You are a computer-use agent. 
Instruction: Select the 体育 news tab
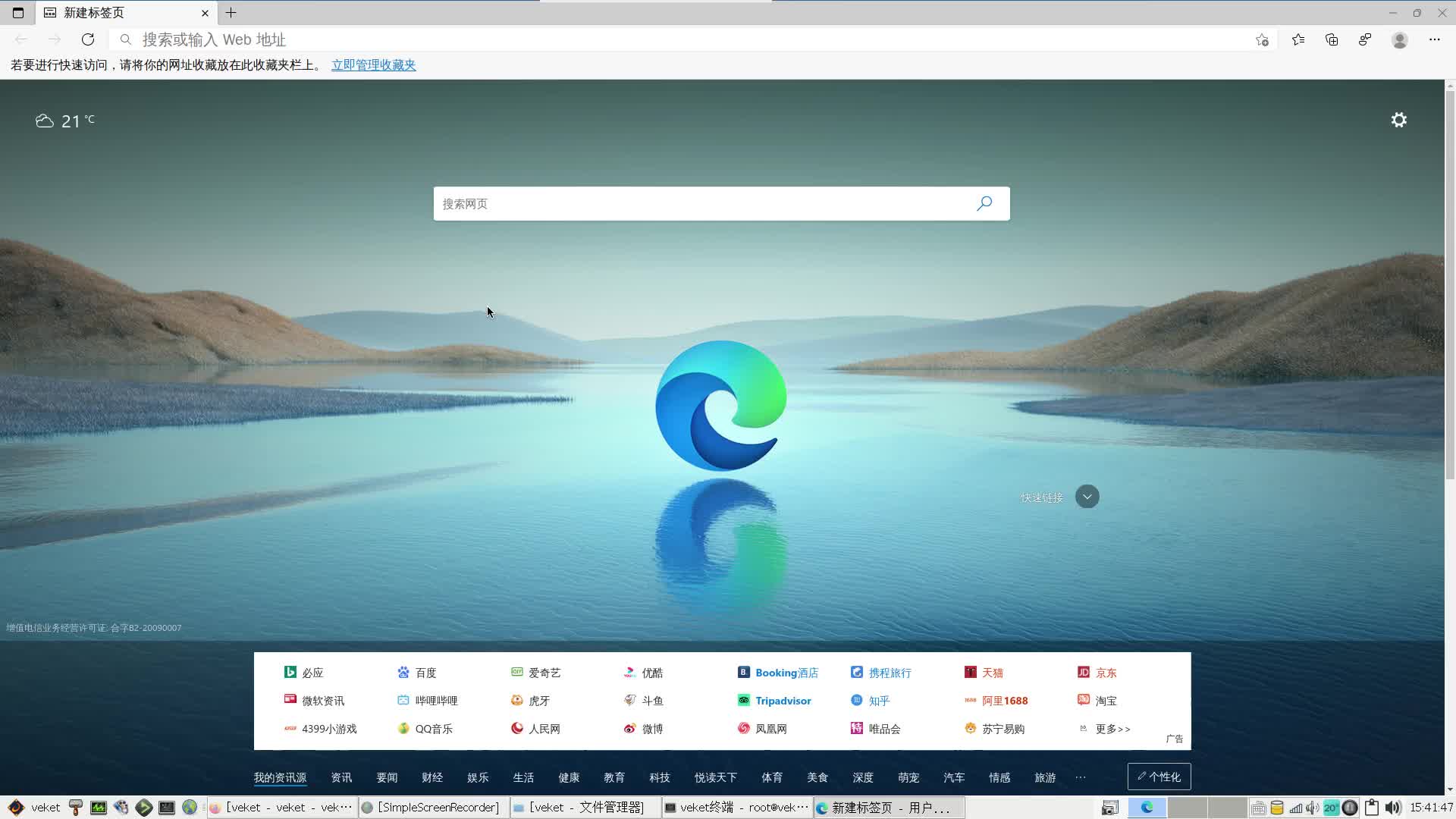click(772, 777)
